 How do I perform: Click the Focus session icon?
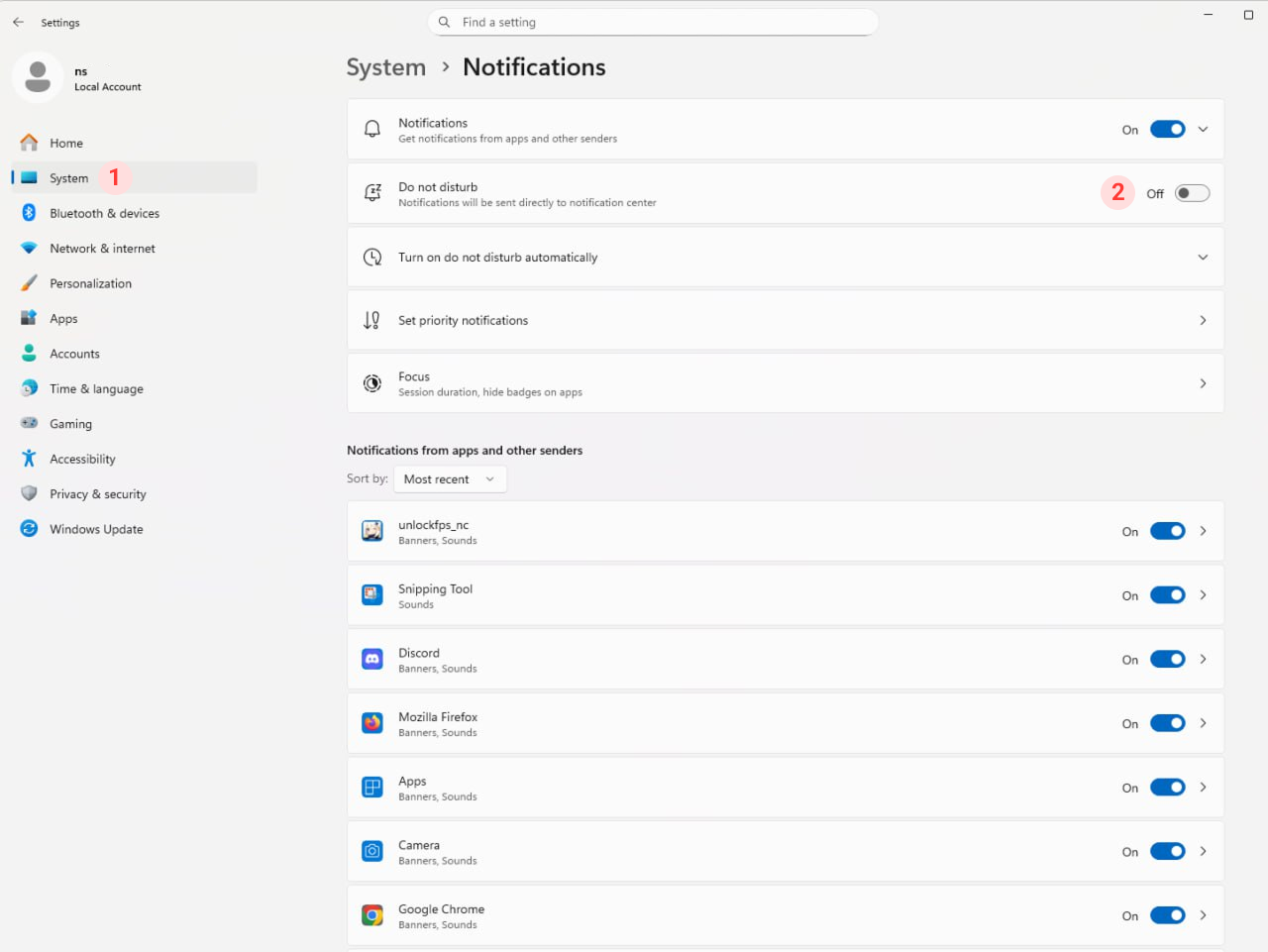pos(372,384)
